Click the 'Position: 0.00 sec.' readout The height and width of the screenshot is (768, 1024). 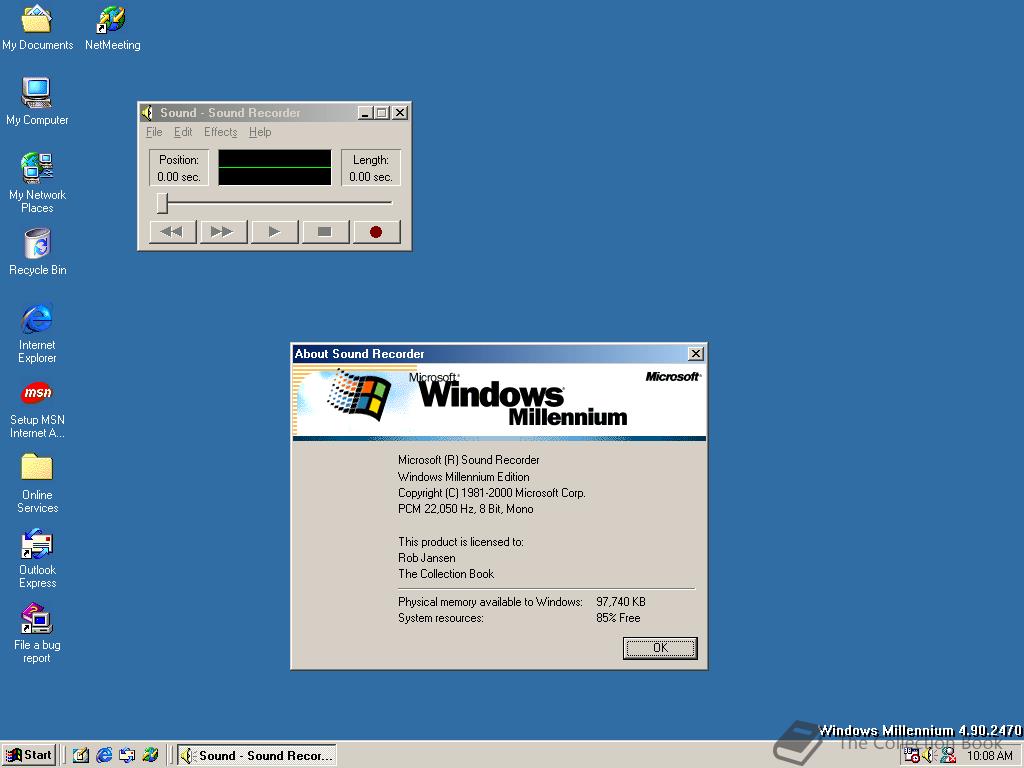(179, 168)
